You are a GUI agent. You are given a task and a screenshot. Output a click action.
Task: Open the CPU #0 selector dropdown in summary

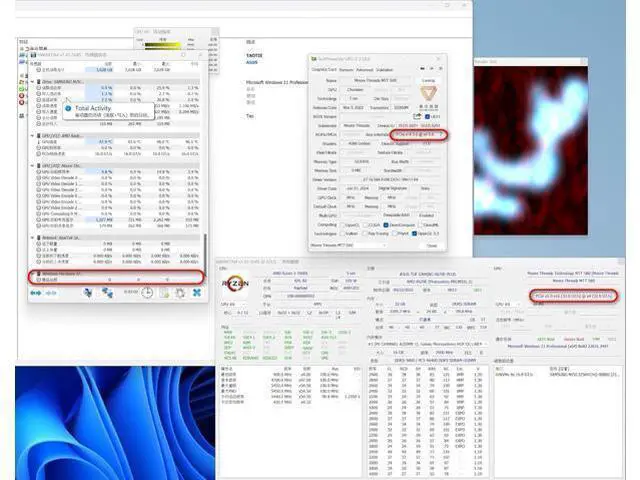233,304
